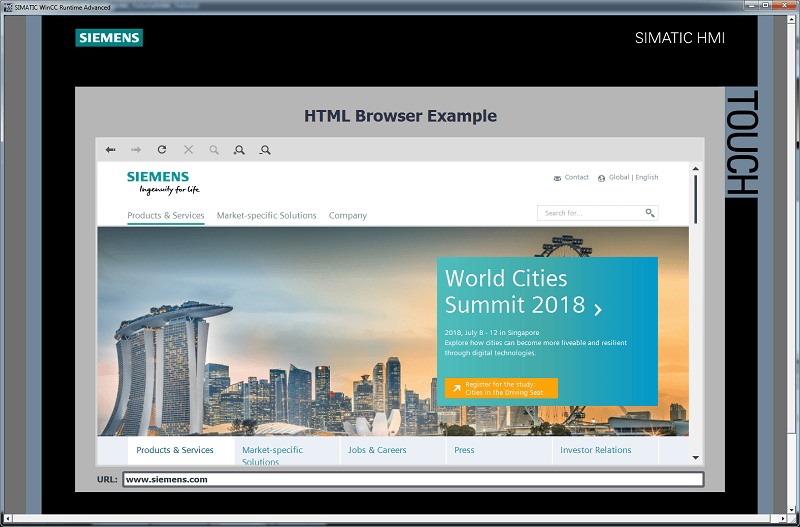Reload the page with refresh icon
This screenshot has width=800, height=527.
coord(162,149)
